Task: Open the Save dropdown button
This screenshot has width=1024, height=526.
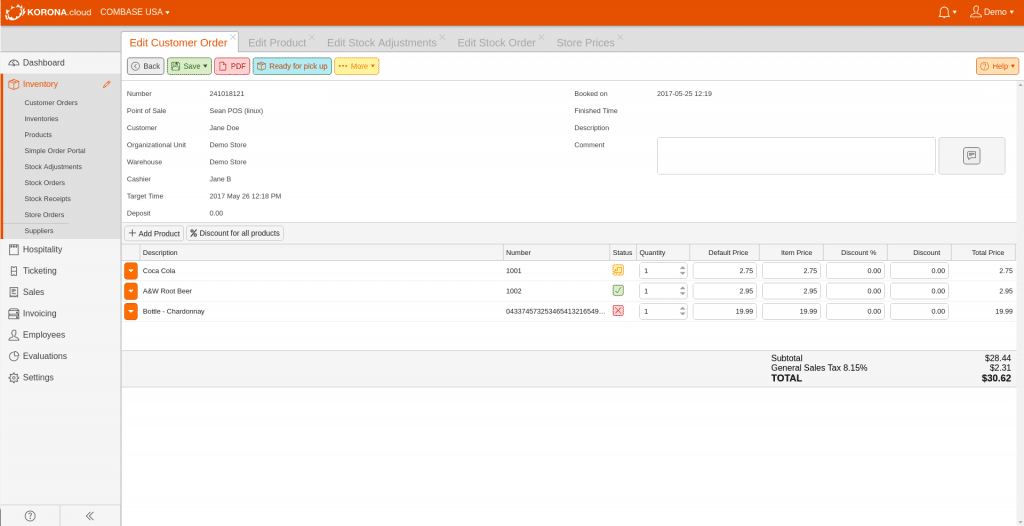Action: tap(189, 66)
